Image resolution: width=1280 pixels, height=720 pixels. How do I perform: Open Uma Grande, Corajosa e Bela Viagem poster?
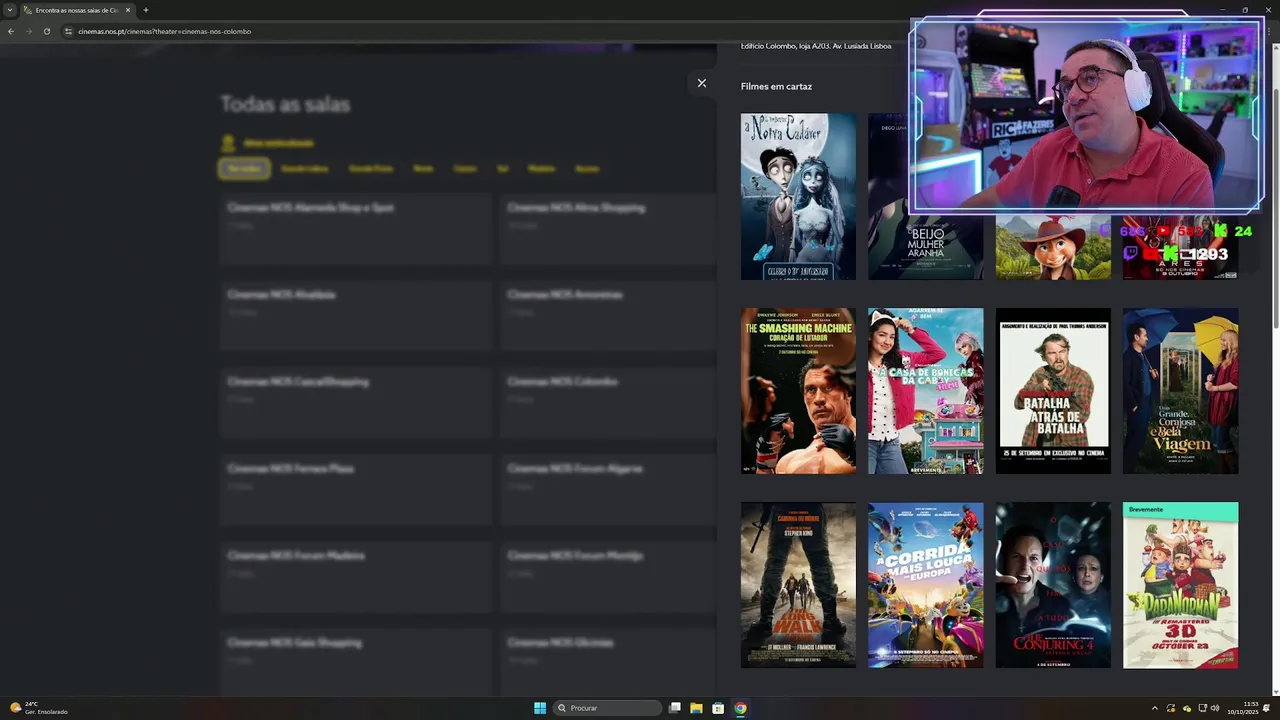(1181, 391)
